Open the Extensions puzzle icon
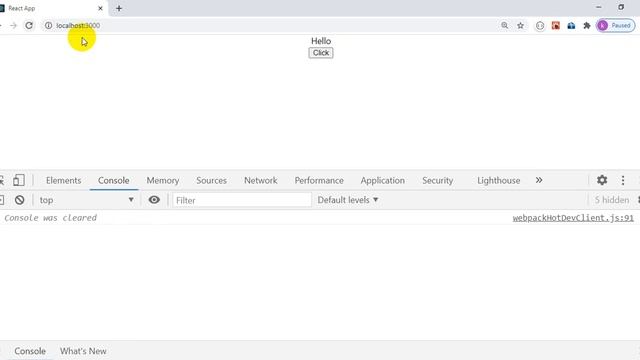This screenshot has height=360, width=640. (587, 25)
